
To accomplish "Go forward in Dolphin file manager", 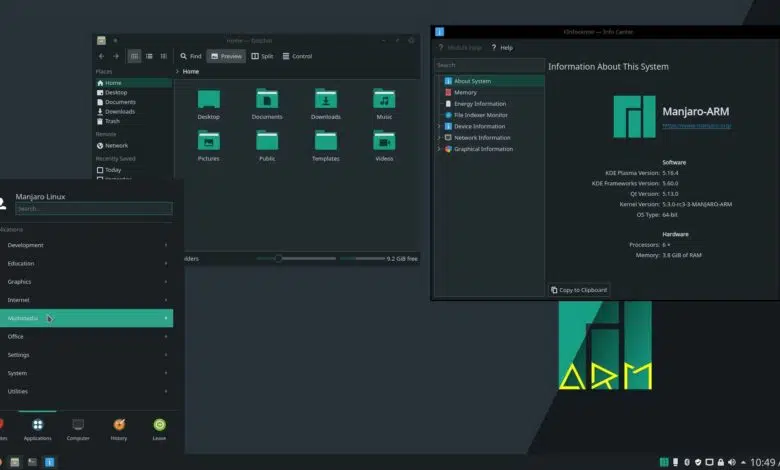I will pyautogui.click(x=116, y=56).
